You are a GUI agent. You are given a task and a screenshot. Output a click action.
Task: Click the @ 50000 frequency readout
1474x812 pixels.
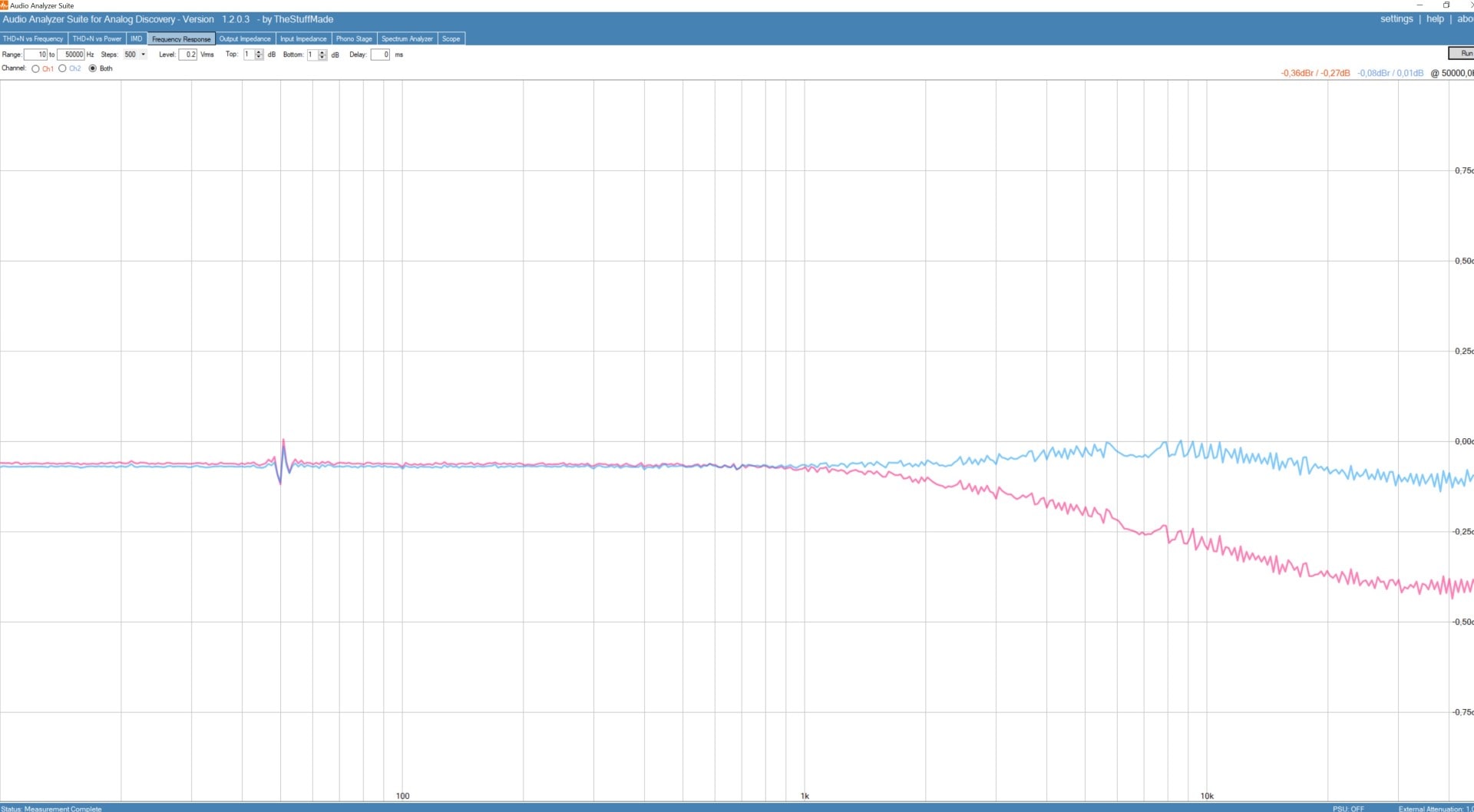click(x=1452, y=74)
